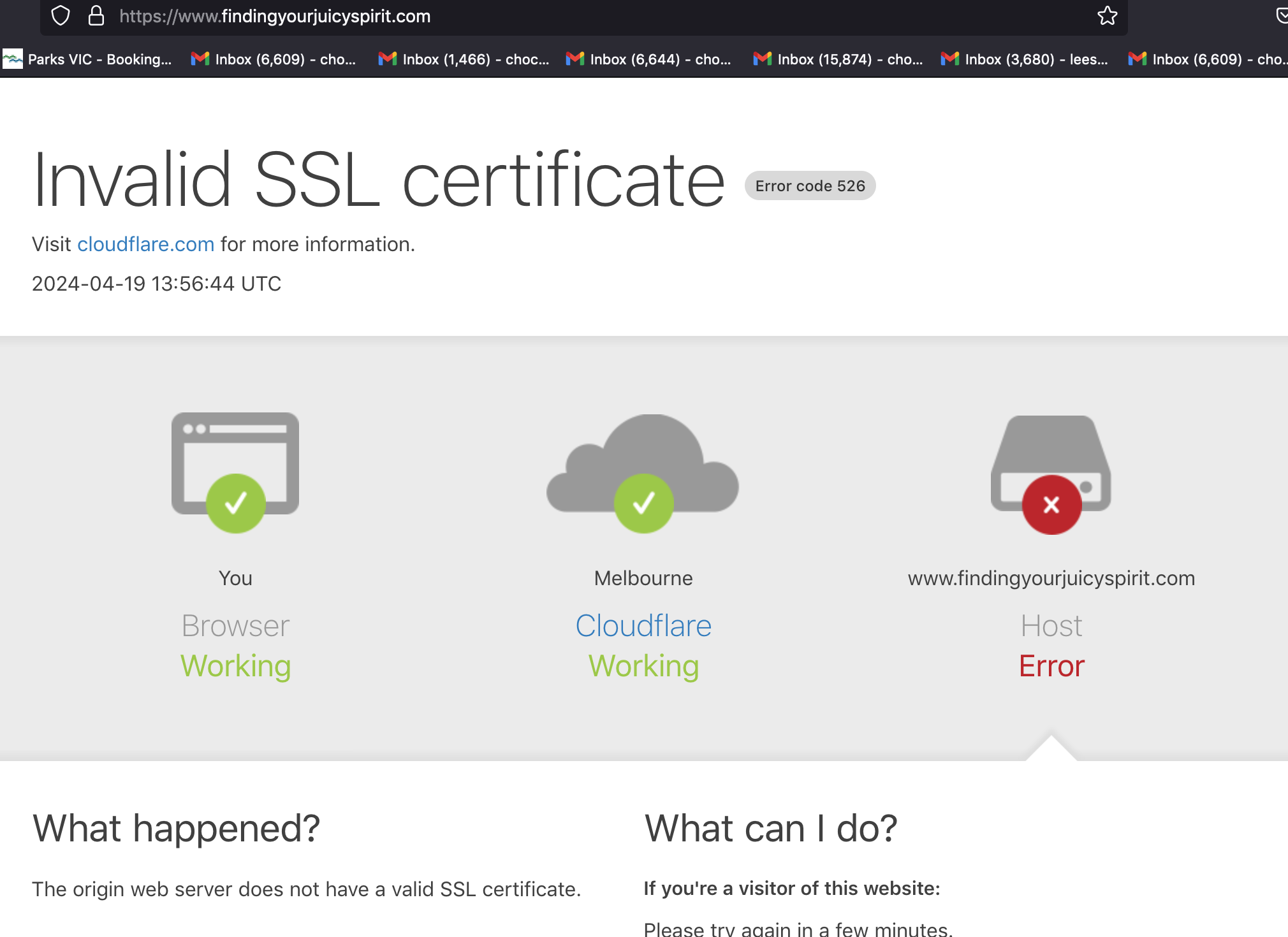Click the 'What can I do?' heading
This screenshot has width=1288, height=937.
coord(771,829)
